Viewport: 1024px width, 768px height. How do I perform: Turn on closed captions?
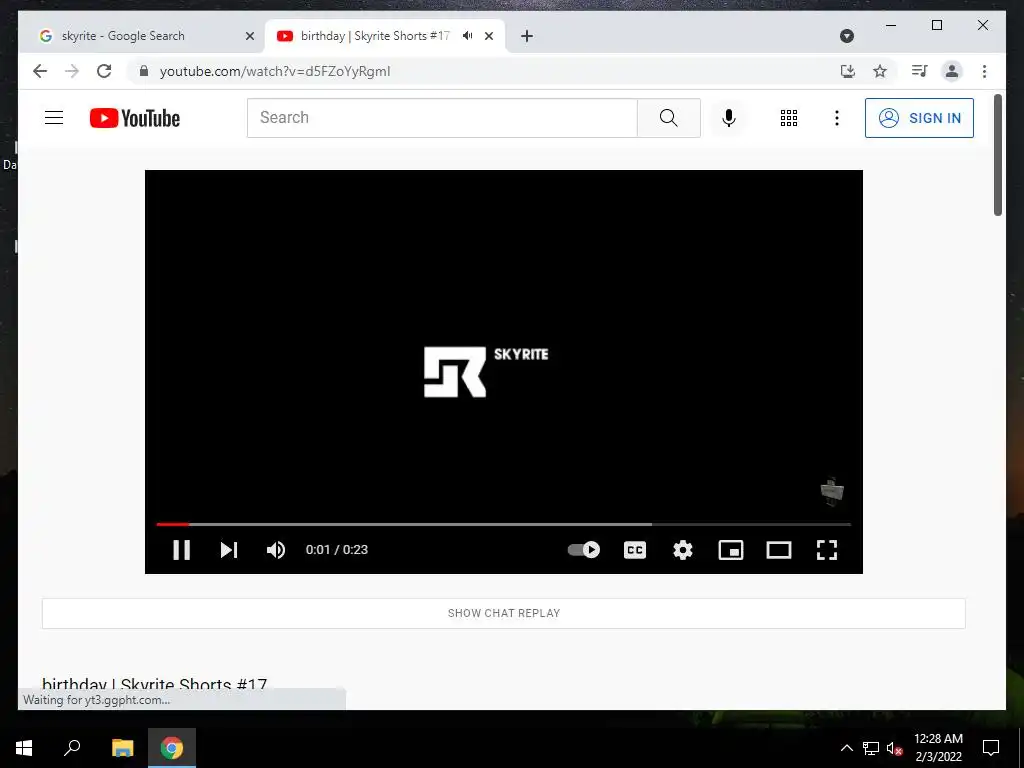click(x=635, y=550)
